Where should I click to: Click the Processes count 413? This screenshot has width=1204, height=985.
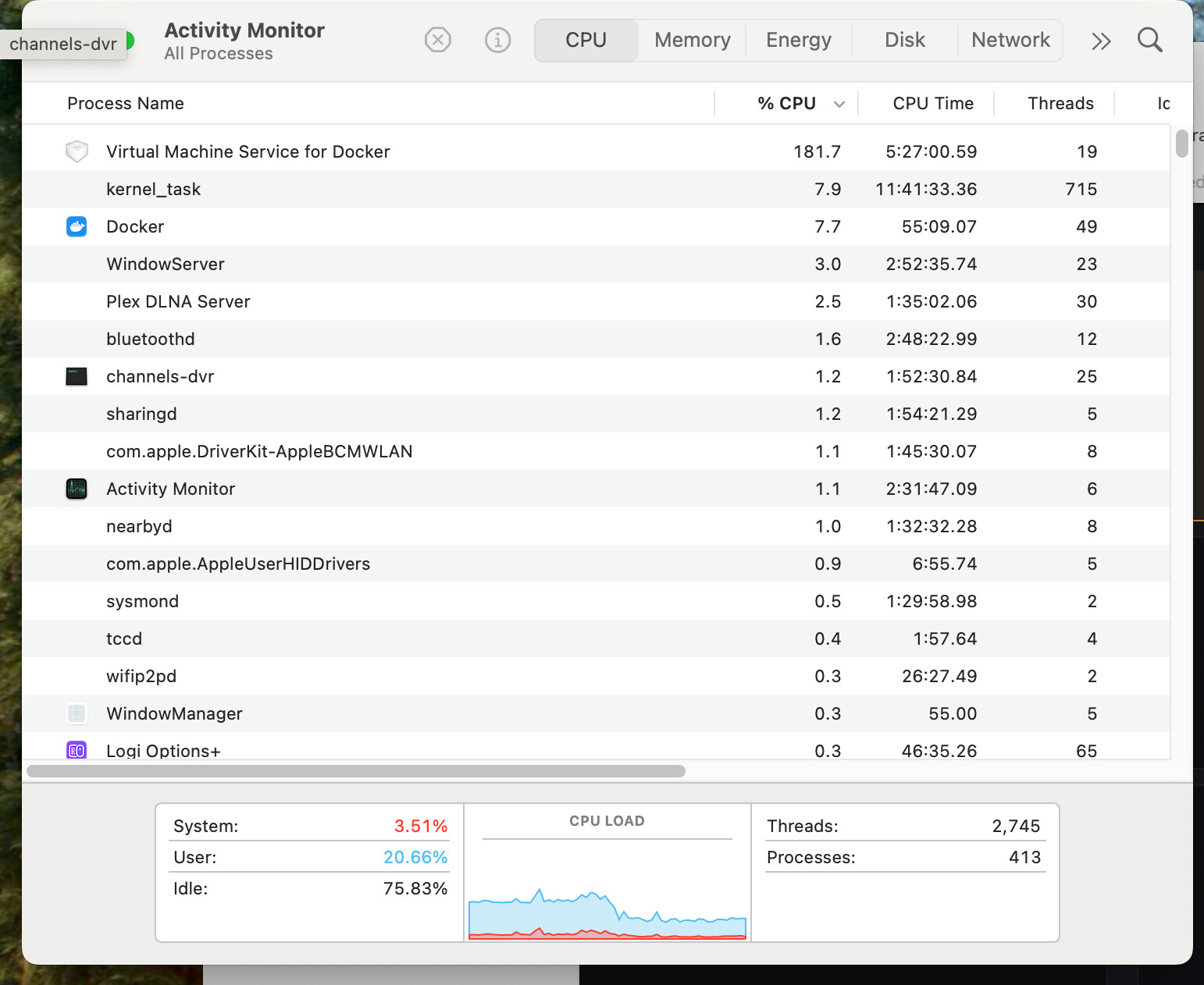[1024, 857]
